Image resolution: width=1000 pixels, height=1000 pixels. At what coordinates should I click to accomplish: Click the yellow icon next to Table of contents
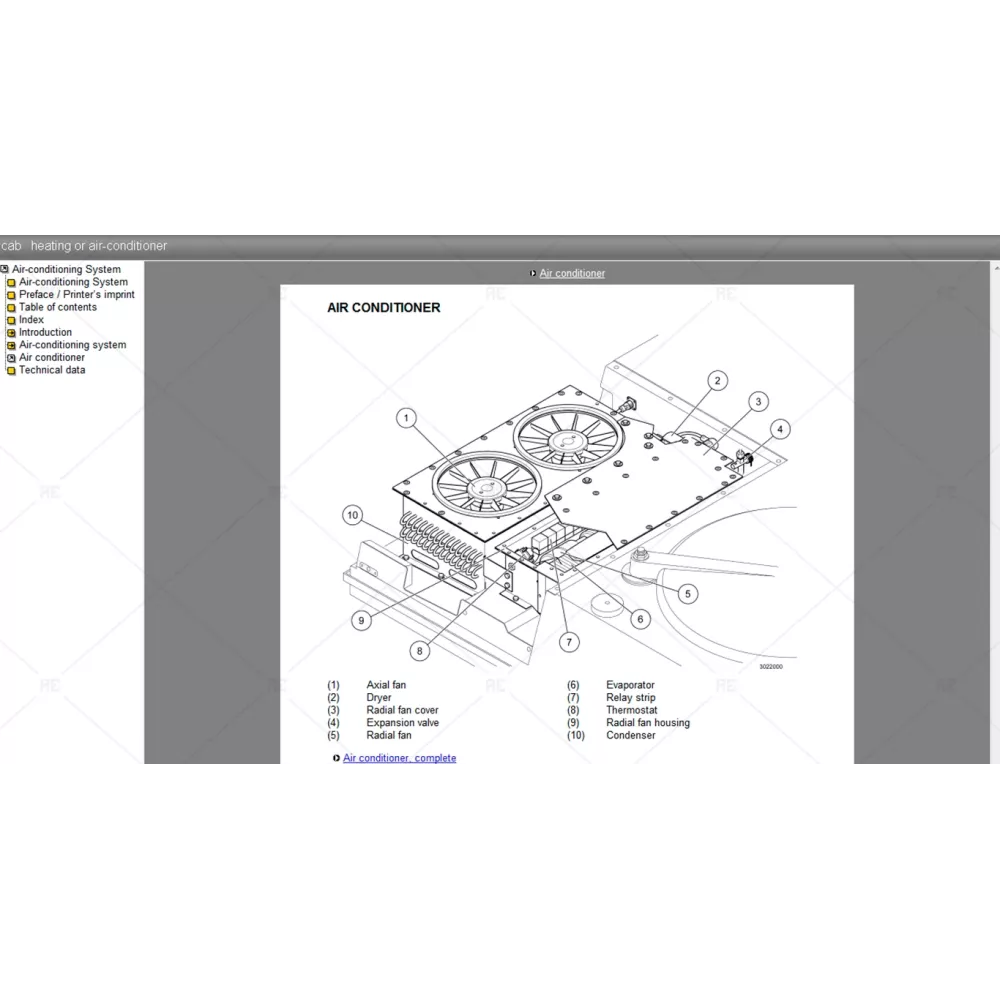pos(12,308)
